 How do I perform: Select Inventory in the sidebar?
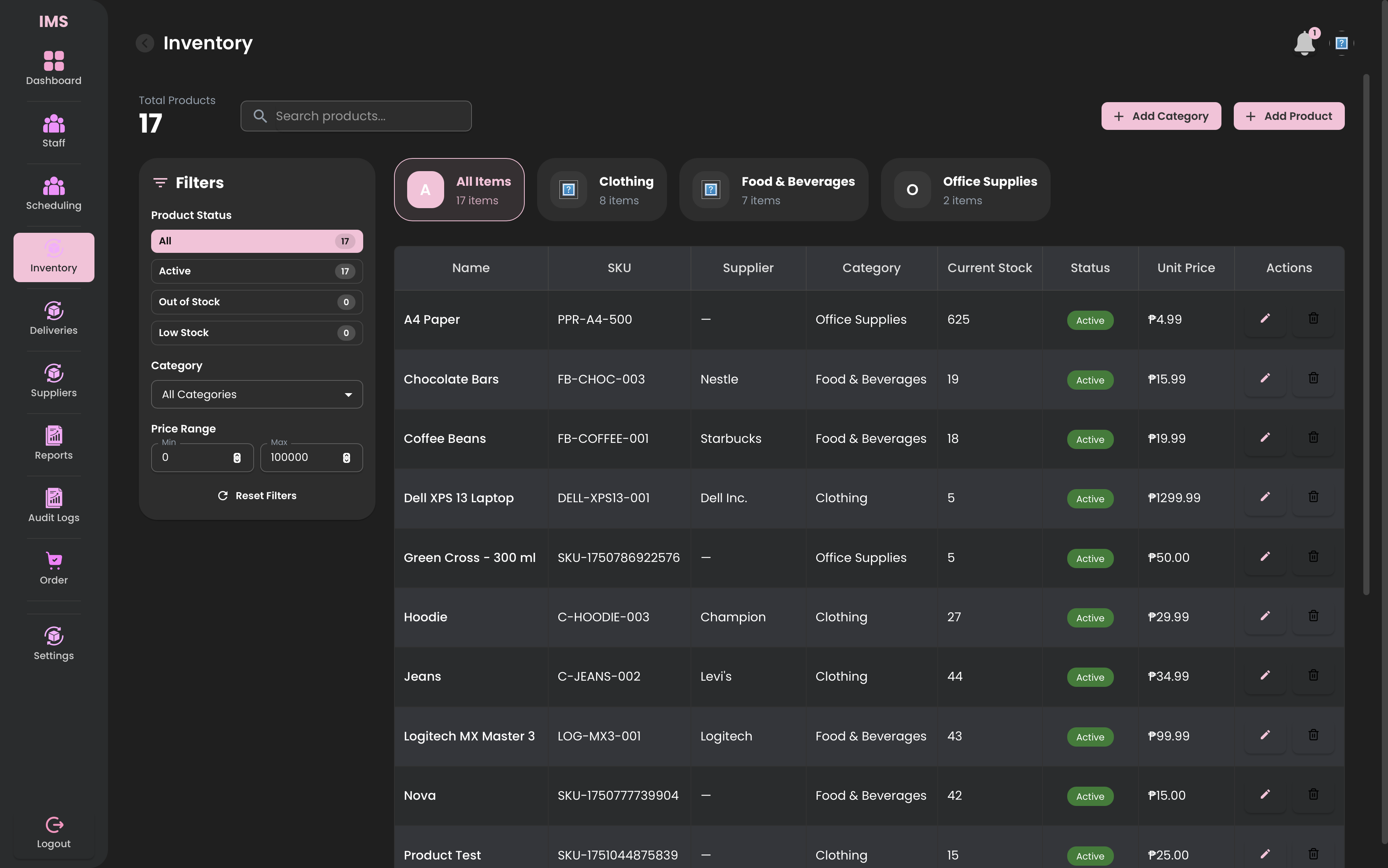[x=54, y=257]
